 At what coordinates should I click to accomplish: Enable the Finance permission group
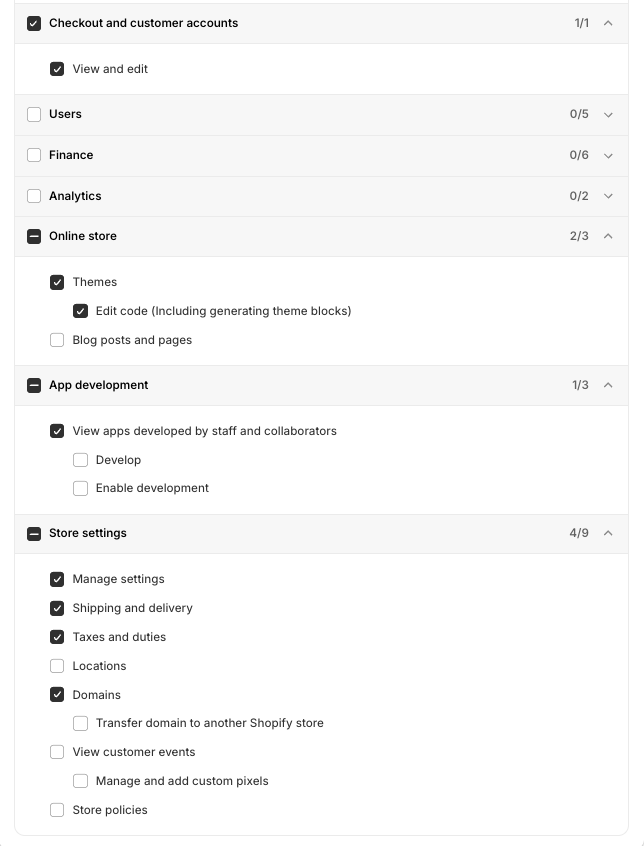(x=34, y=155)
